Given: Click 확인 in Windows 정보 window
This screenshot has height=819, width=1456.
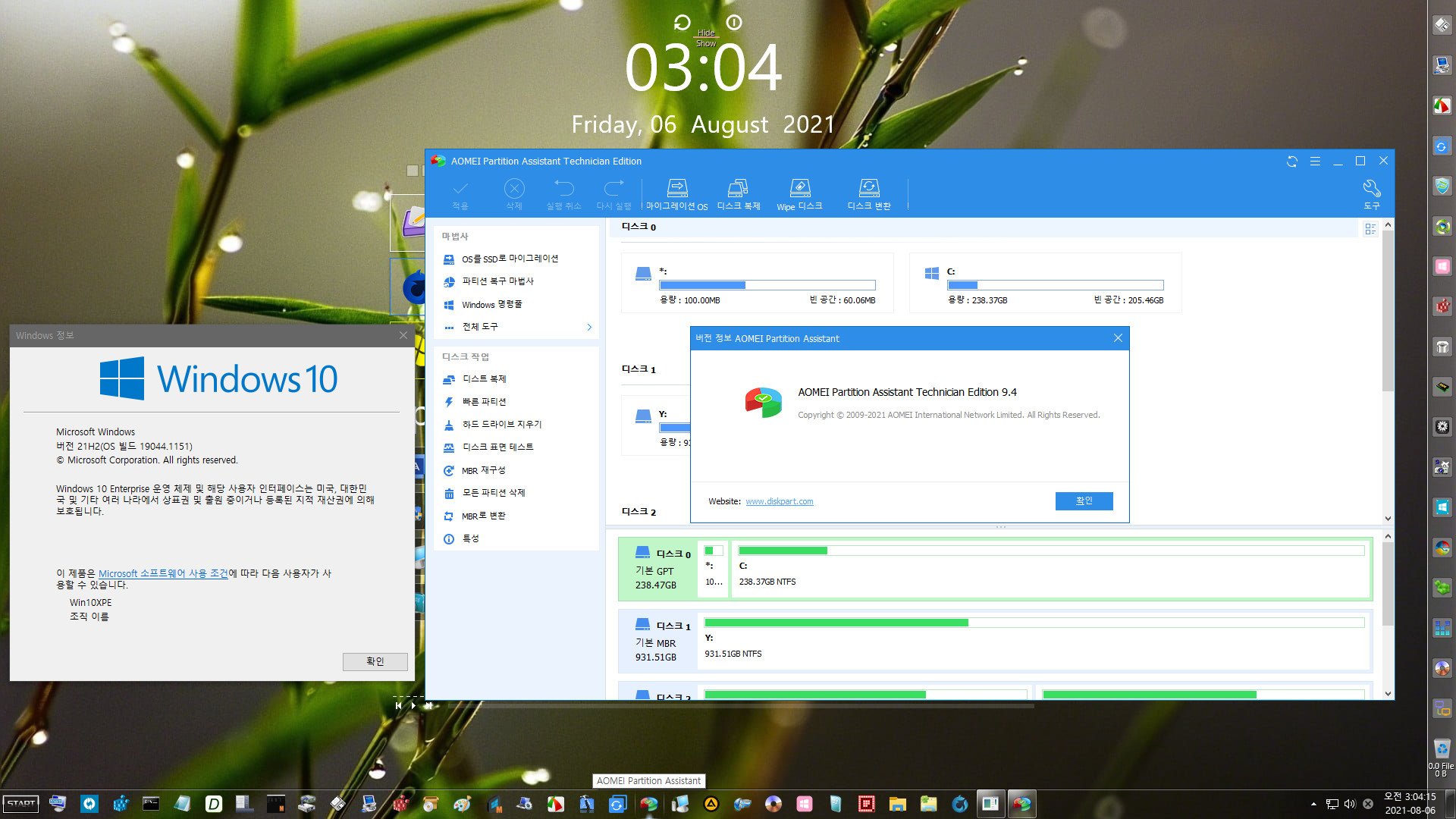Looking at the screenshot, I should 375,661.
